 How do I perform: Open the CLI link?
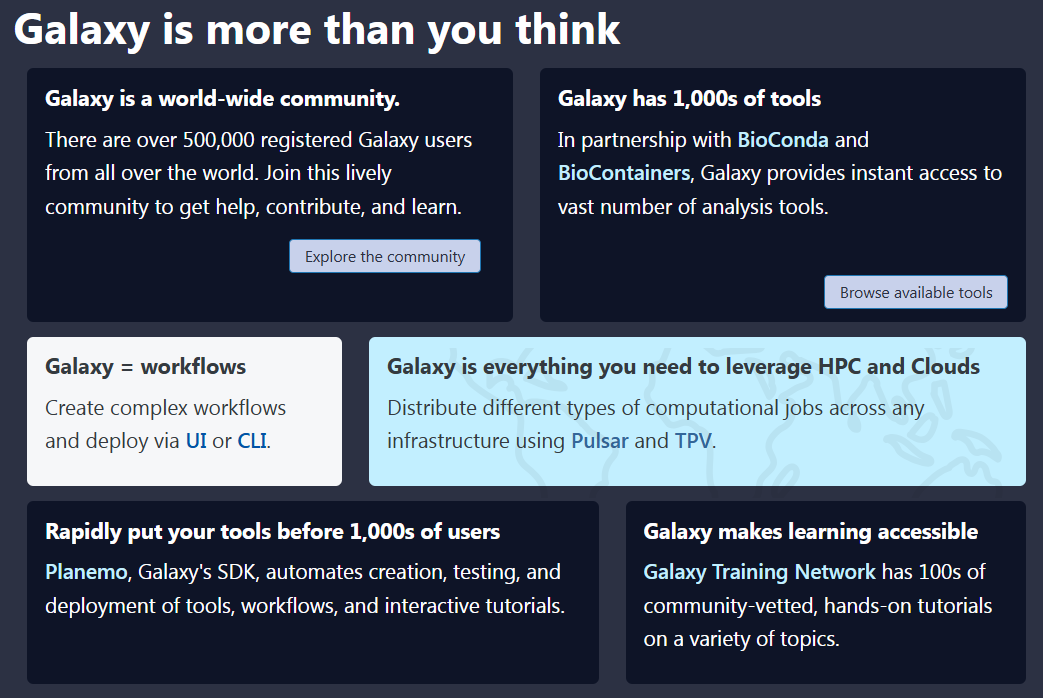252,440
